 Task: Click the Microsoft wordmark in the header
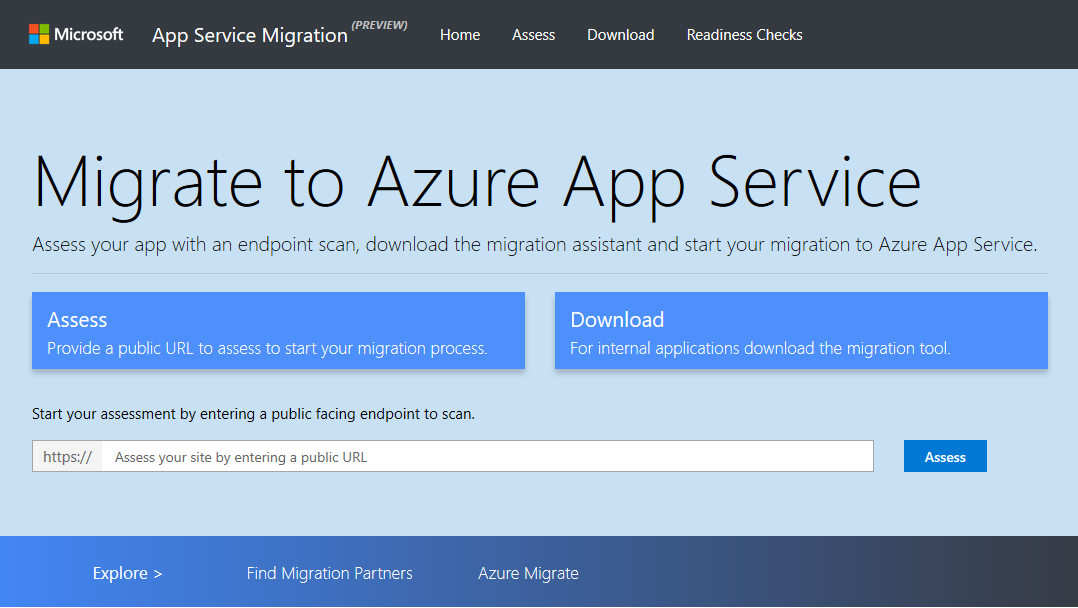click(x=89, y=35)
